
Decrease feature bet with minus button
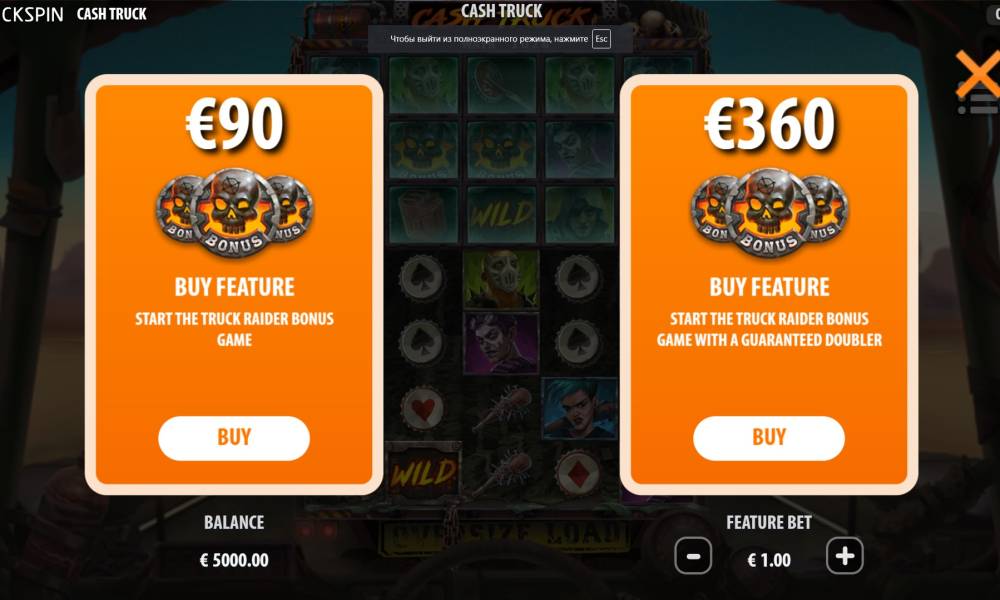[693, 556]
